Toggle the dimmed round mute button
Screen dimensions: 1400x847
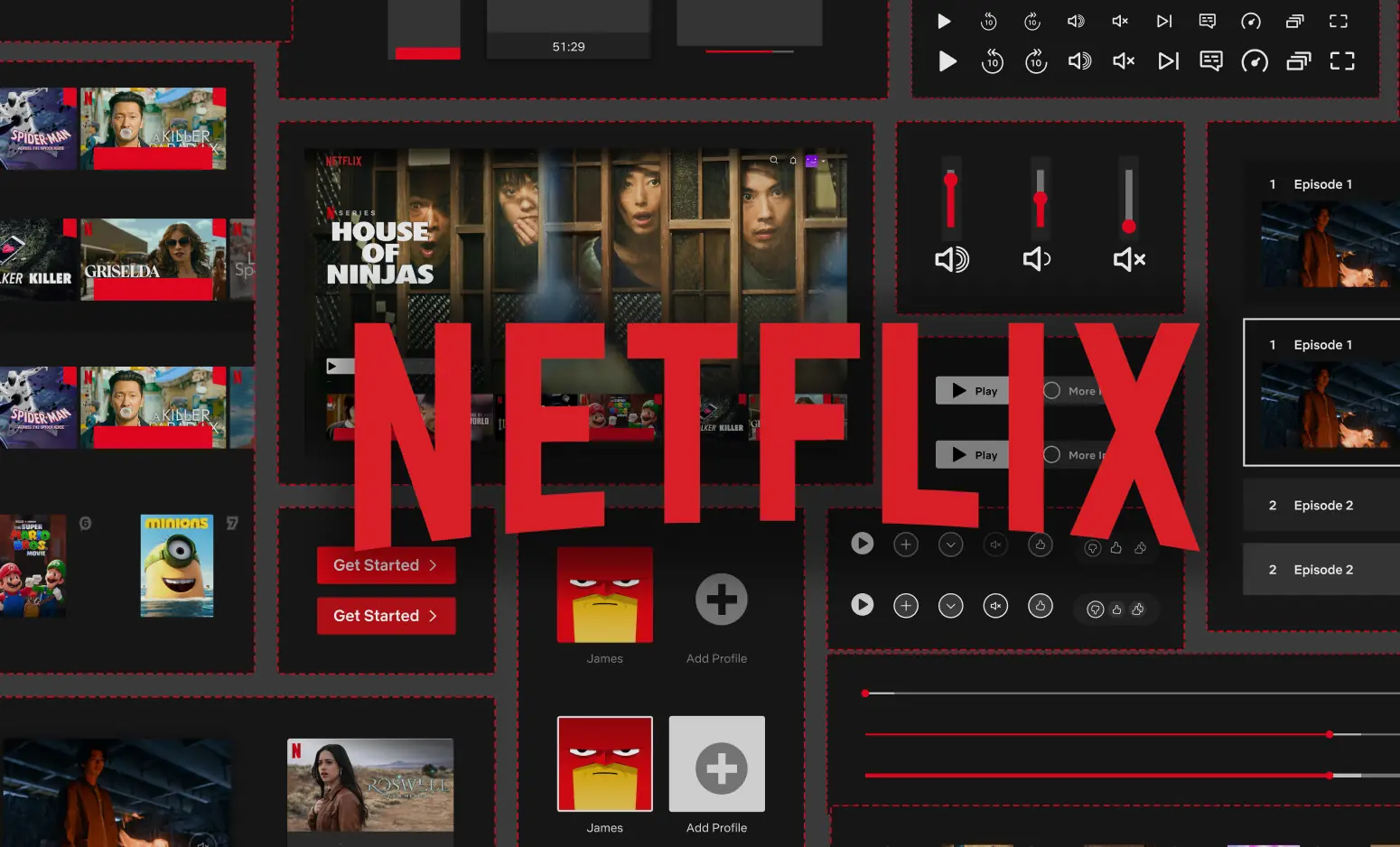(995, 544)
